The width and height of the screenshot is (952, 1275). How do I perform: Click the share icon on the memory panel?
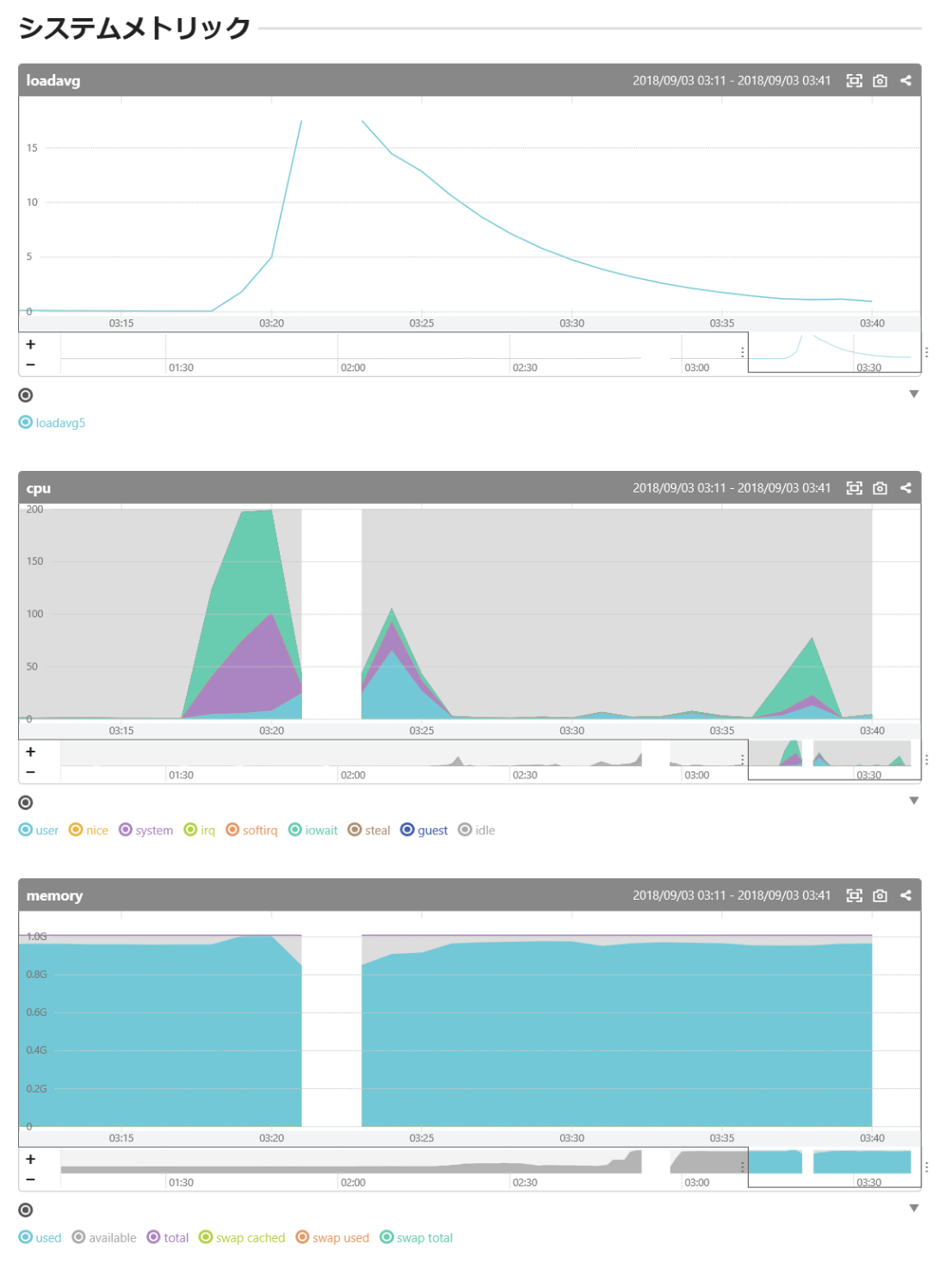(906, 895)
